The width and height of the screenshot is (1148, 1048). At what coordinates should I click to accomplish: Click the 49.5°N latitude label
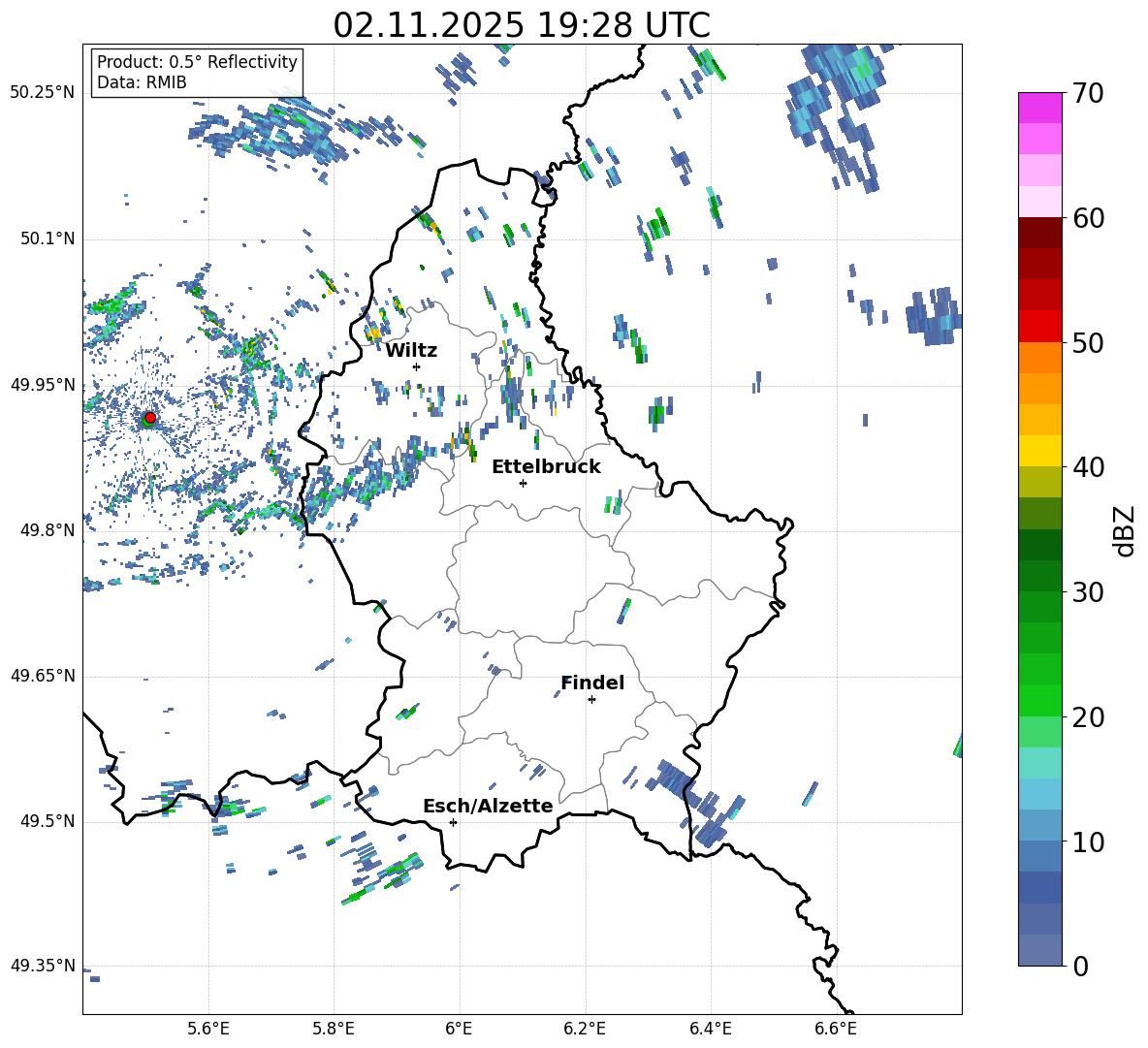pos(47,821)
